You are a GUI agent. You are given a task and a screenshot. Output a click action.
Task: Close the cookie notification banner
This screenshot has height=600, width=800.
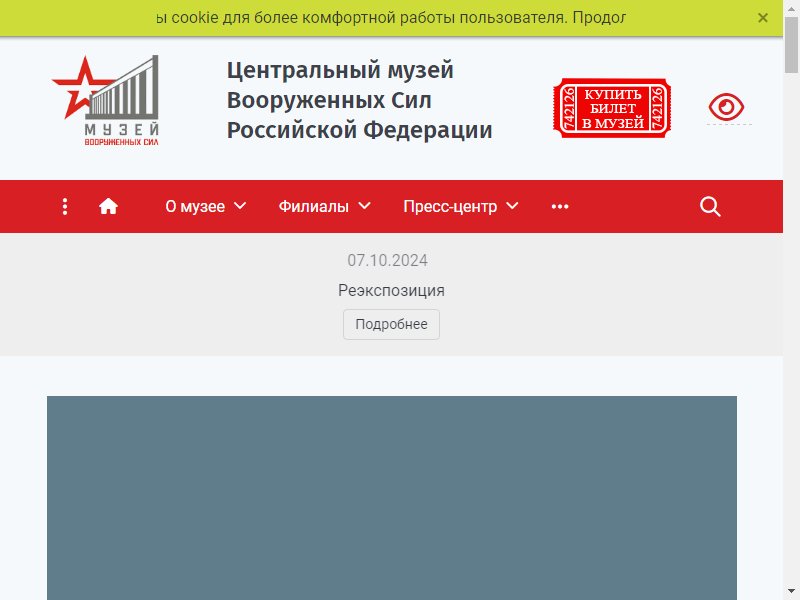point(763,18)
